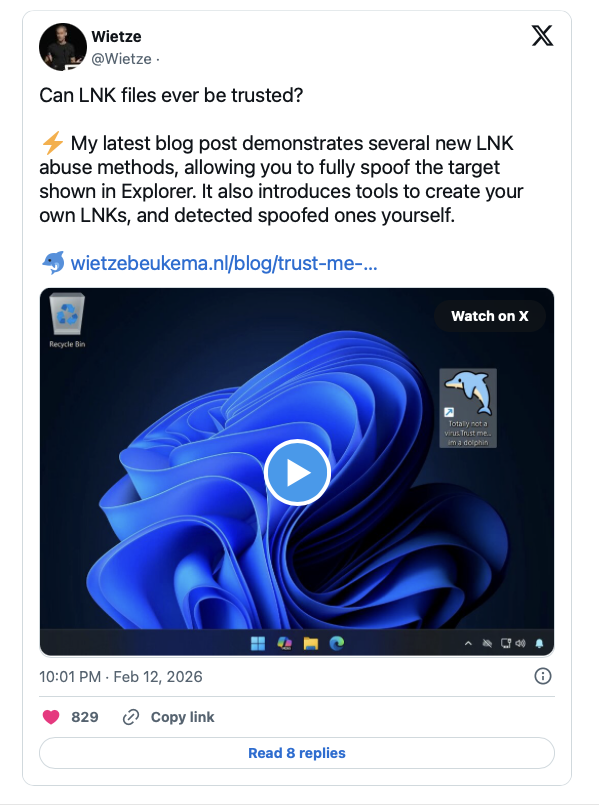
Task: Launch Microsoft Edge from the taskbar
Action: 337,643
